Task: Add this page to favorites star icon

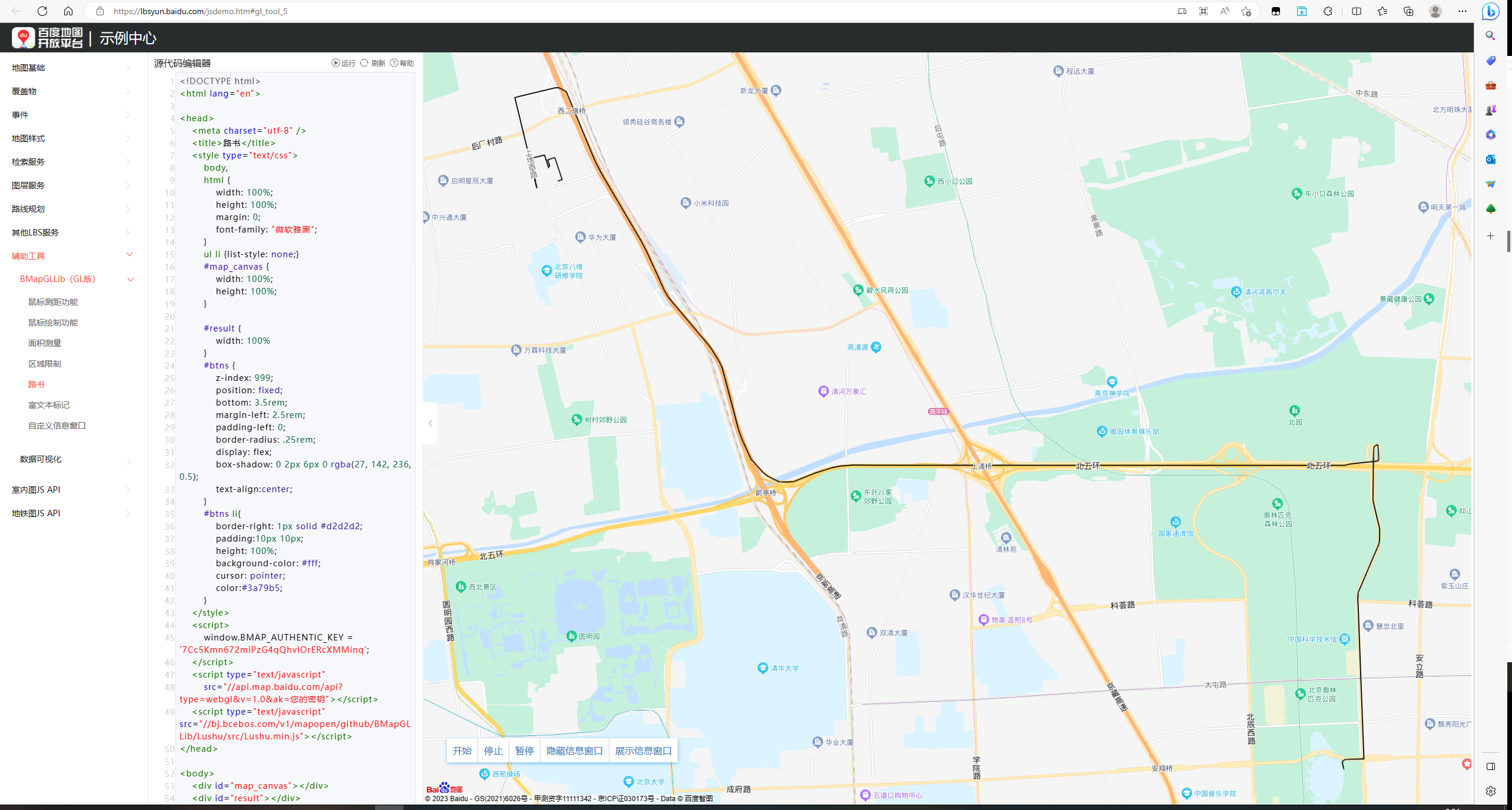Action: pyautogui.click(x=1246, y=11)
